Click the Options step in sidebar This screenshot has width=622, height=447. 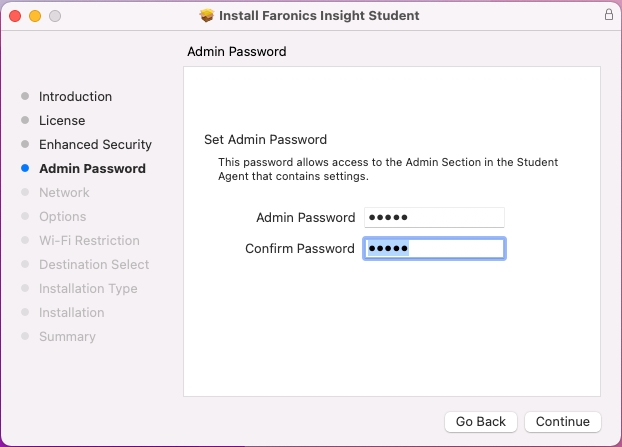point(62,217)
